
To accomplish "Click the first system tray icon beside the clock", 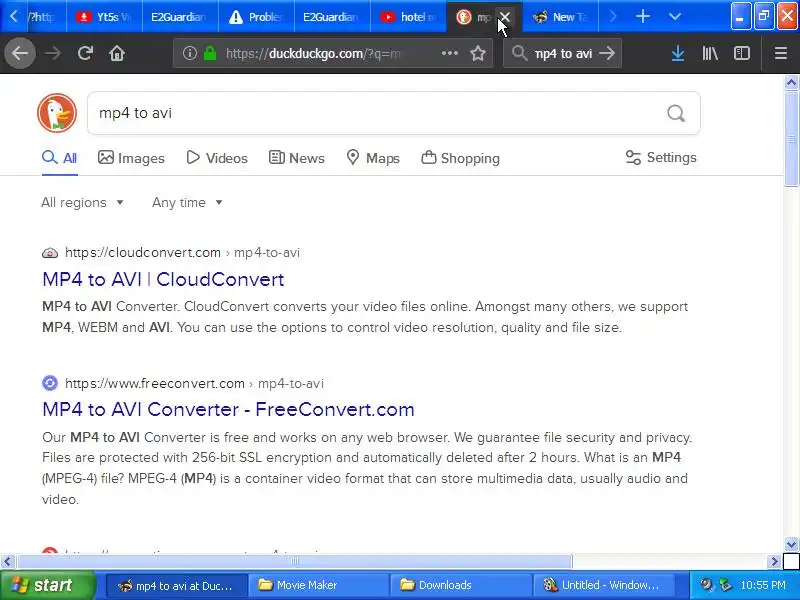I will [707, 585].
